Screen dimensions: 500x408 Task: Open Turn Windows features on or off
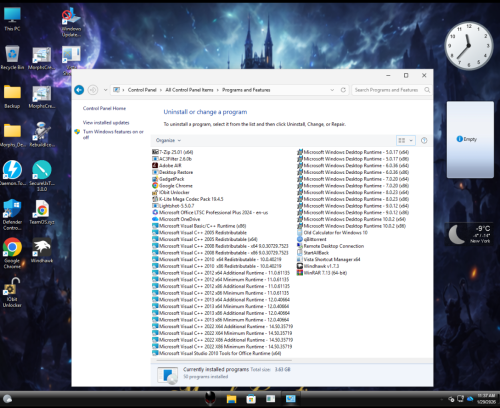(x=113, y=134)
